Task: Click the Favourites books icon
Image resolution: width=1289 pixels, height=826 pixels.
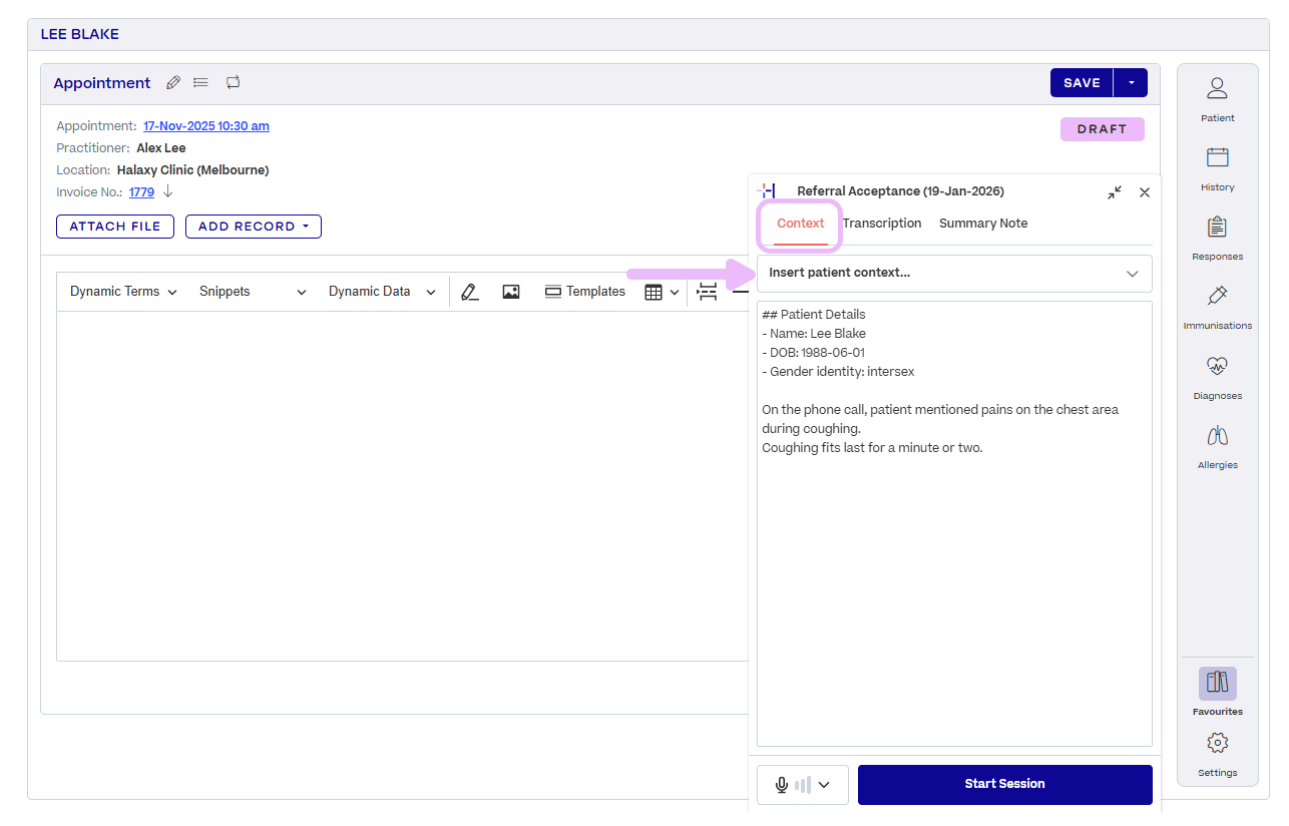Action: tap(1217, 683)
